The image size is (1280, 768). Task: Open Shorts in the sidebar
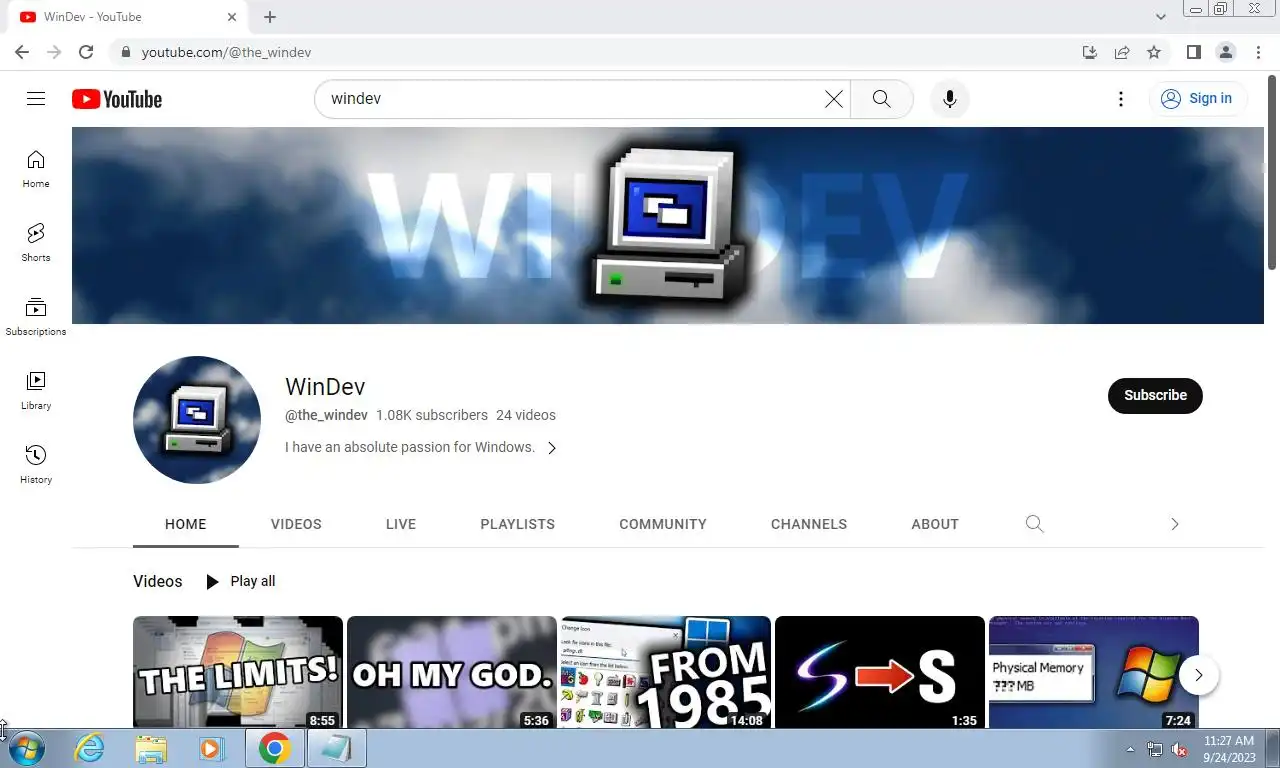(36, 243)
